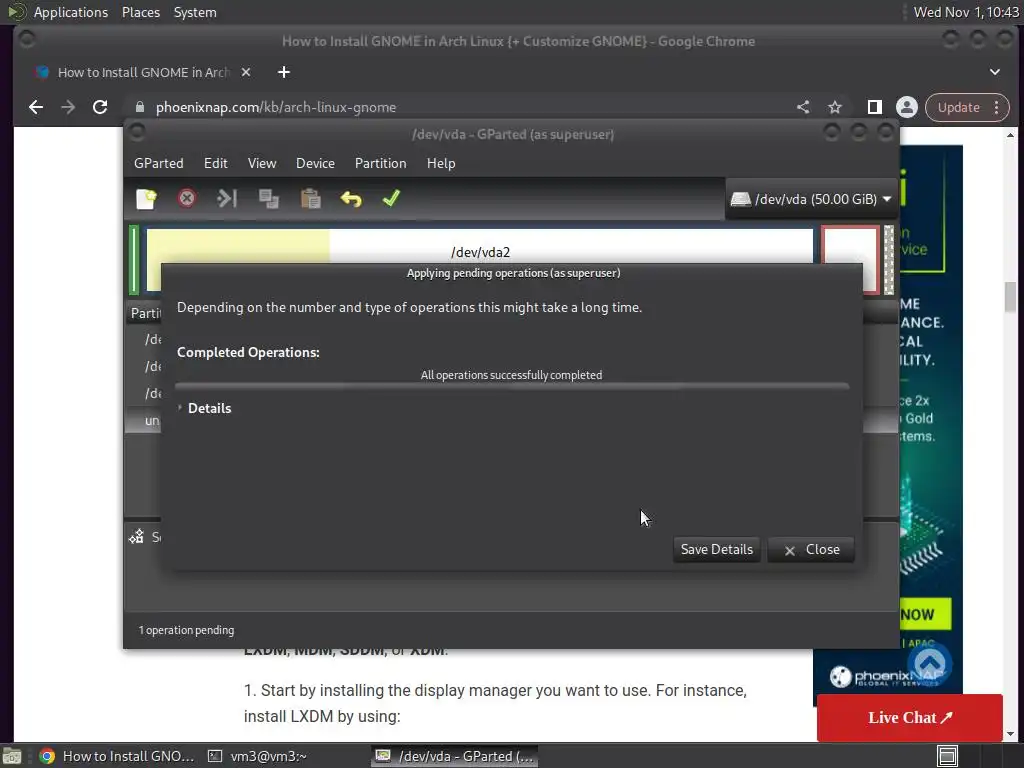Viewport: 1024px width, 768px height.
Task: Expand the Details section in the dialog
Action: pyautogui.click(x=204, y=408)
